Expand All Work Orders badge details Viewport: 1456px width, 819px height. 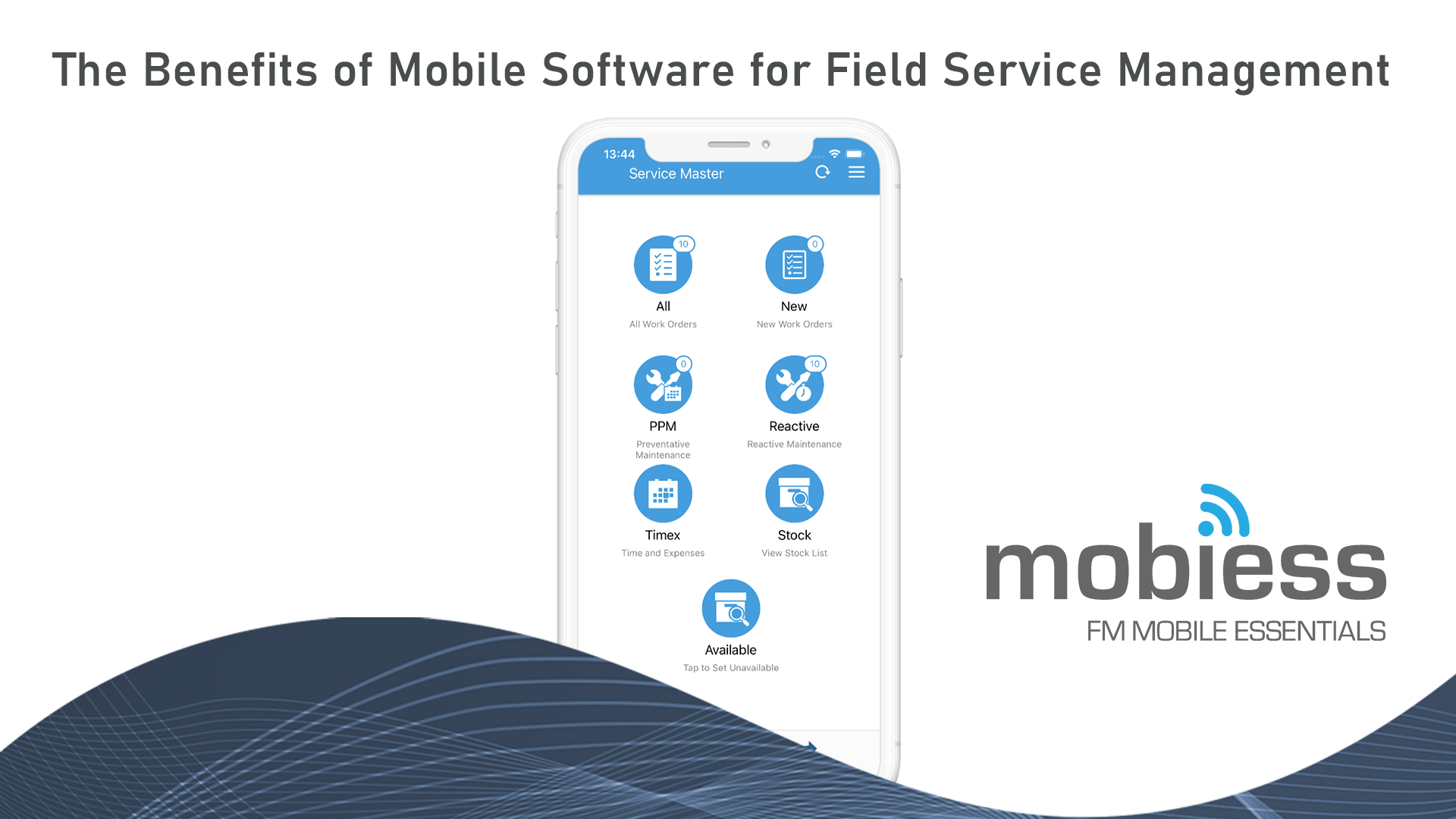click(683, 244)
